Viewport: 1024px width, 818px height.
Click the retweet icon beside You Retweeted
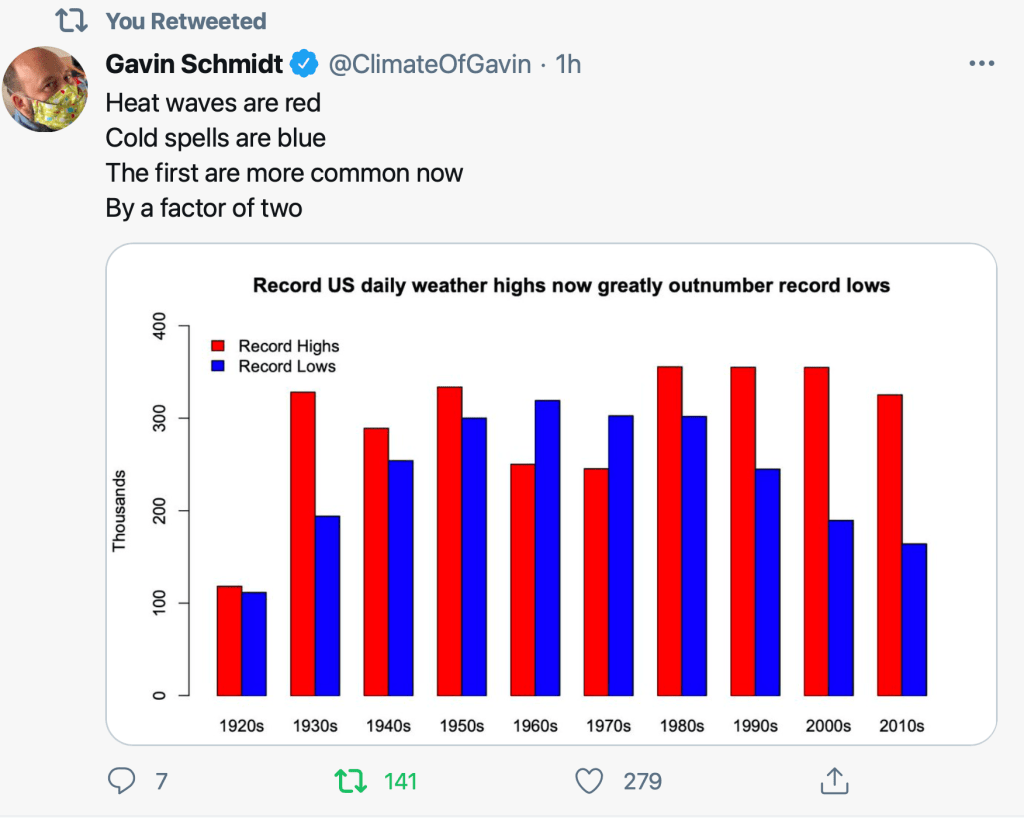pyautogui.click(x=71, y=21)
